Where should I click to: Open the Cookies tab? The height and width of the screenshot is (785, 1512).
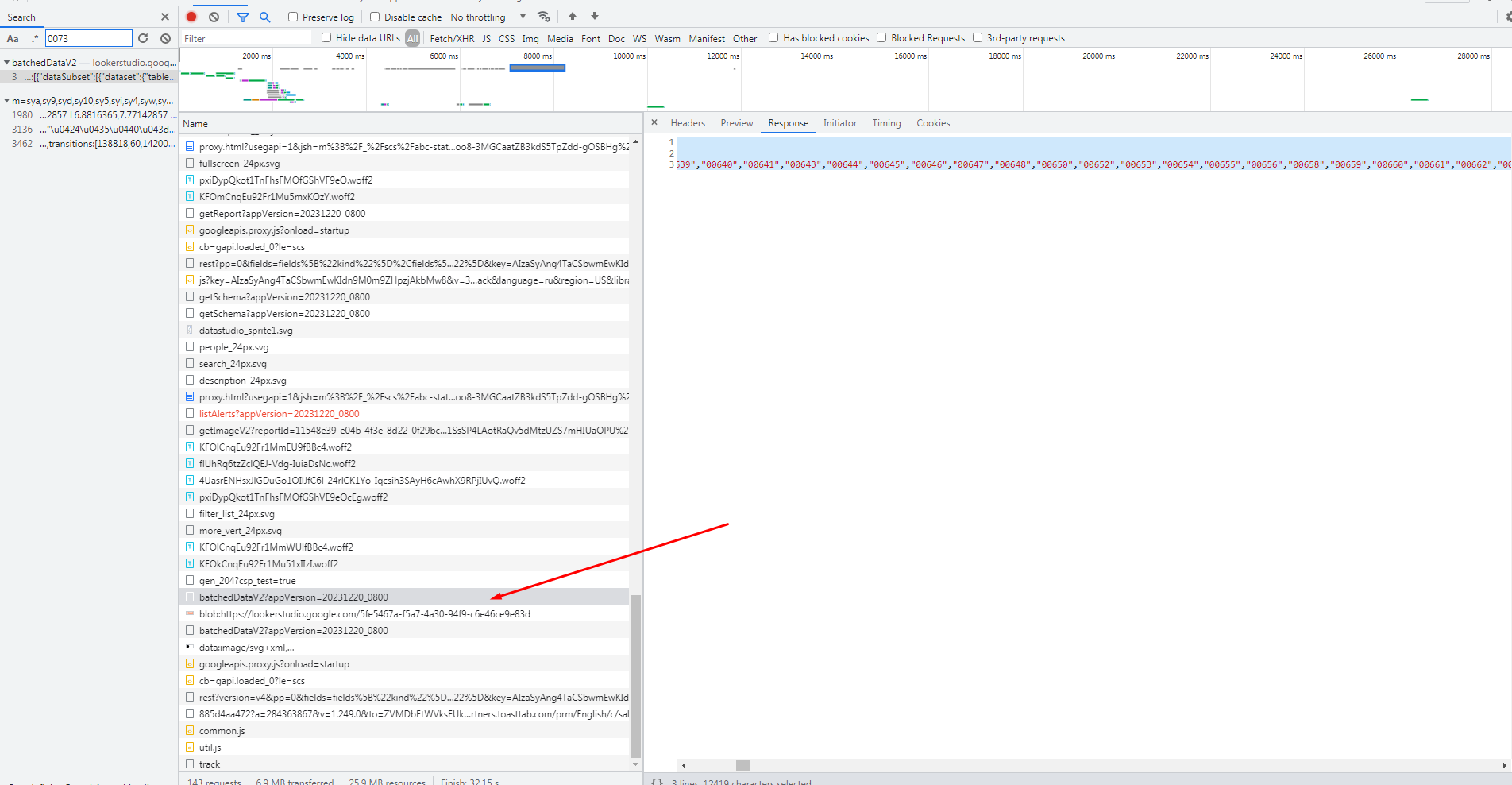click(x=933, y=123)
